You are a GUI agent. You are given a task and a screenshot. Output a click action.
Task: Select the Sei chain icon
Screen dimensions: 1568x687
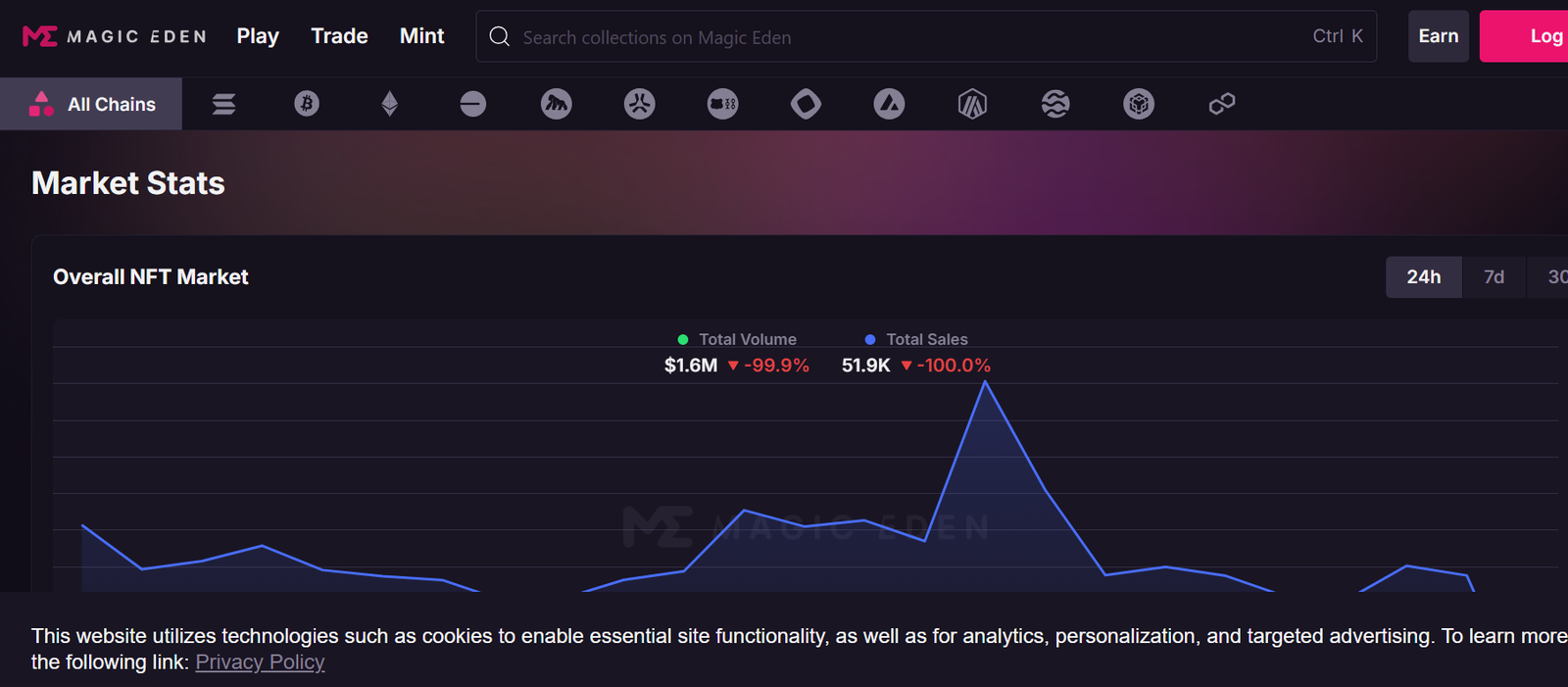[1055, 104]
